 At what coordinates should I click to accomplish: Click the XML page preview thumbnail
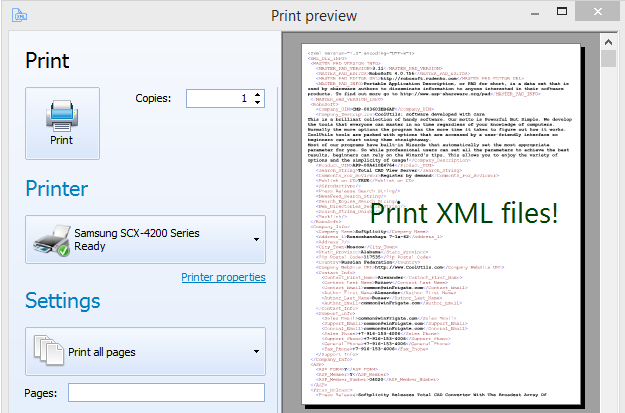click(441, 224)
